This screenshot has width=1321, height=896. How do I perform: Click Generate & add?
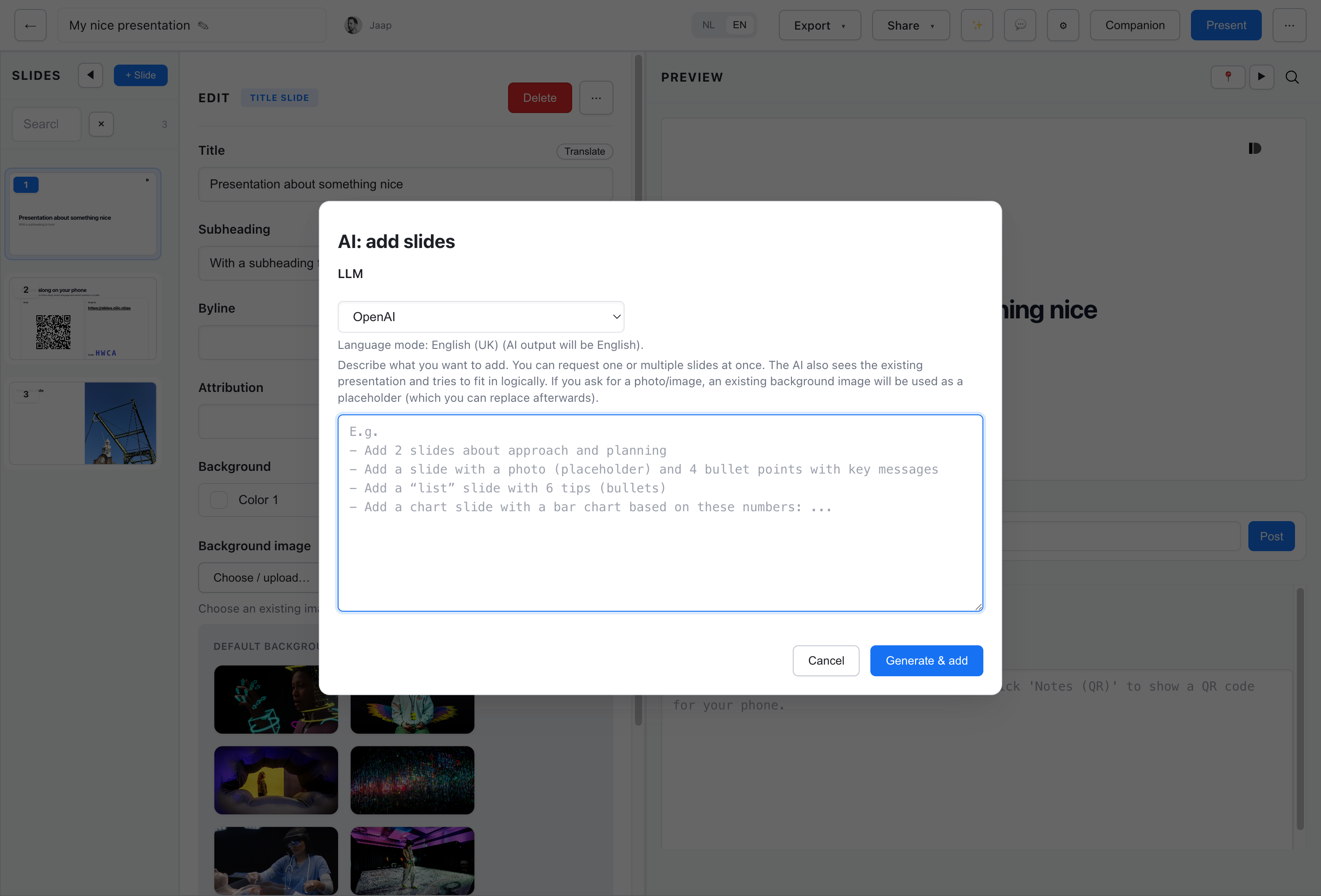click(926, 661)
